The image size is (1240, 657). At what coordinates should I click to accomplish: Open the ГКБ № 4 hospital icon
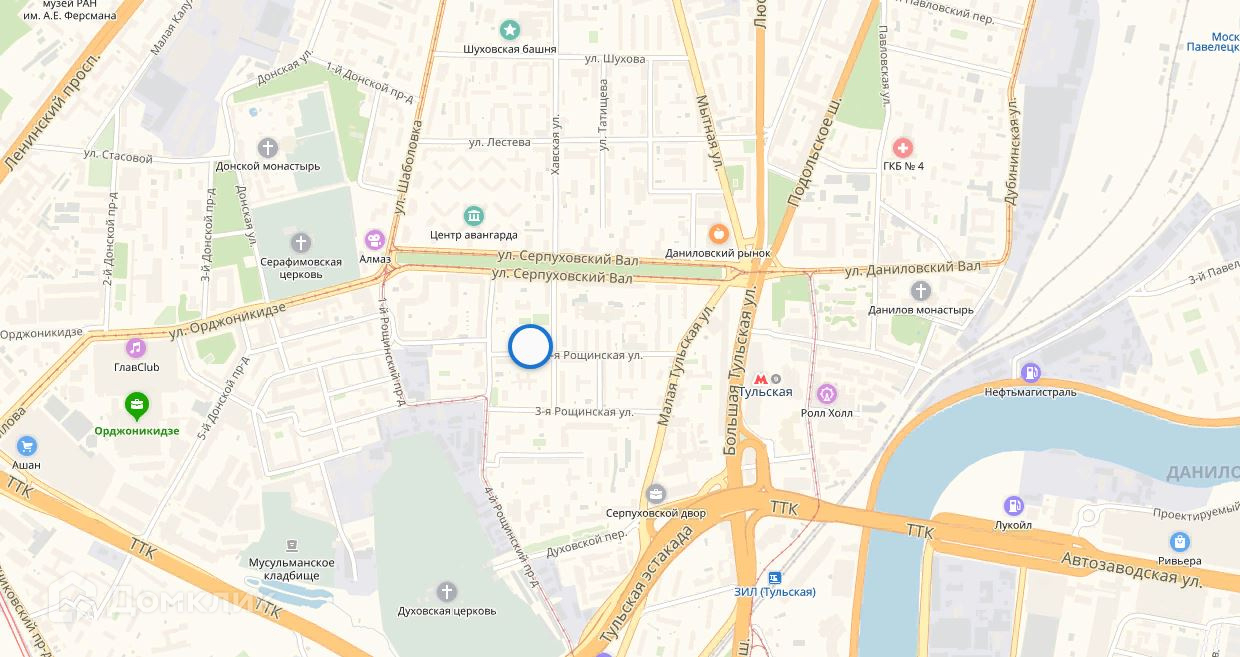pos(903,147)
